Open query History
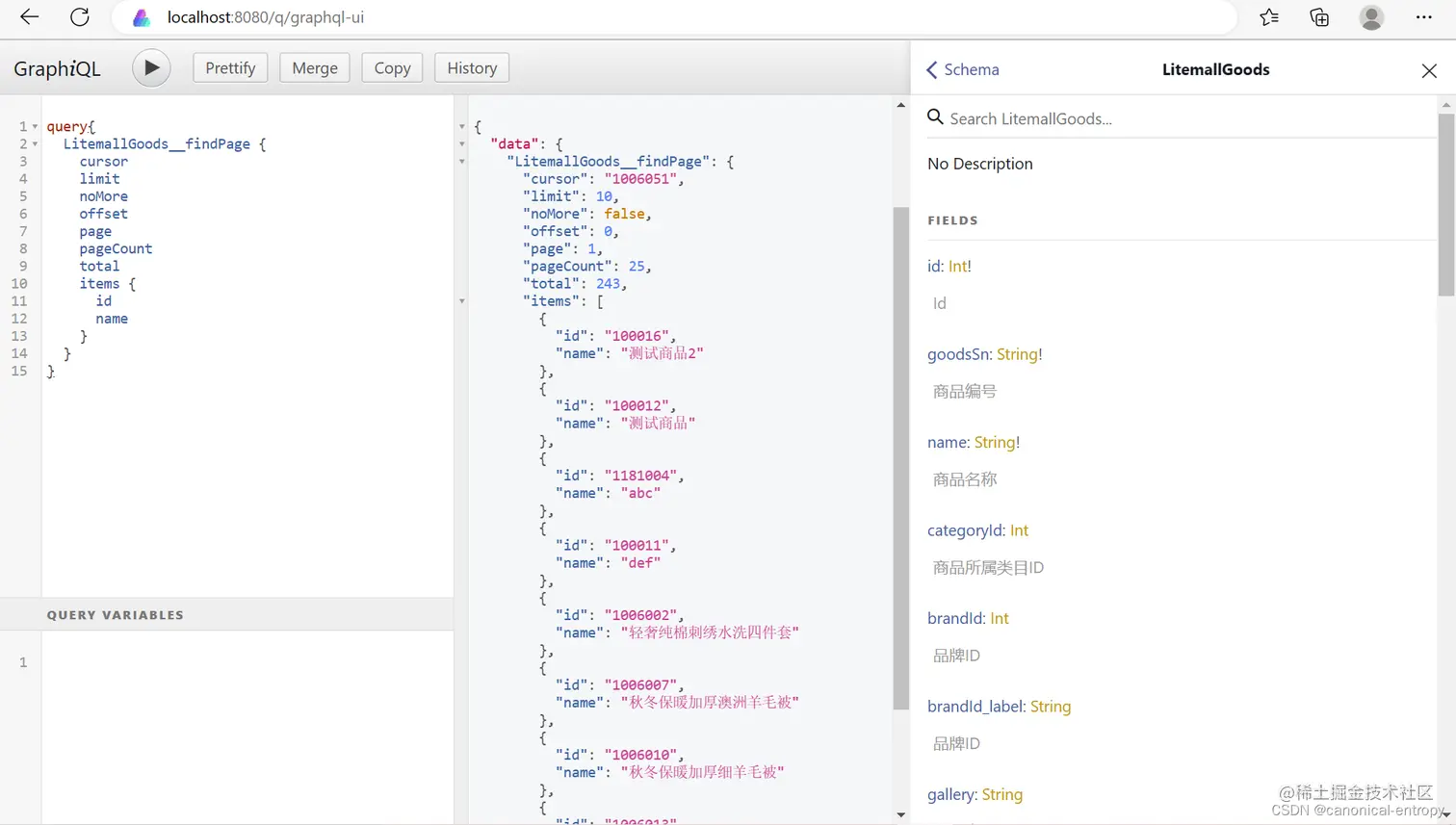1456x825 pixels. (472, 68)
